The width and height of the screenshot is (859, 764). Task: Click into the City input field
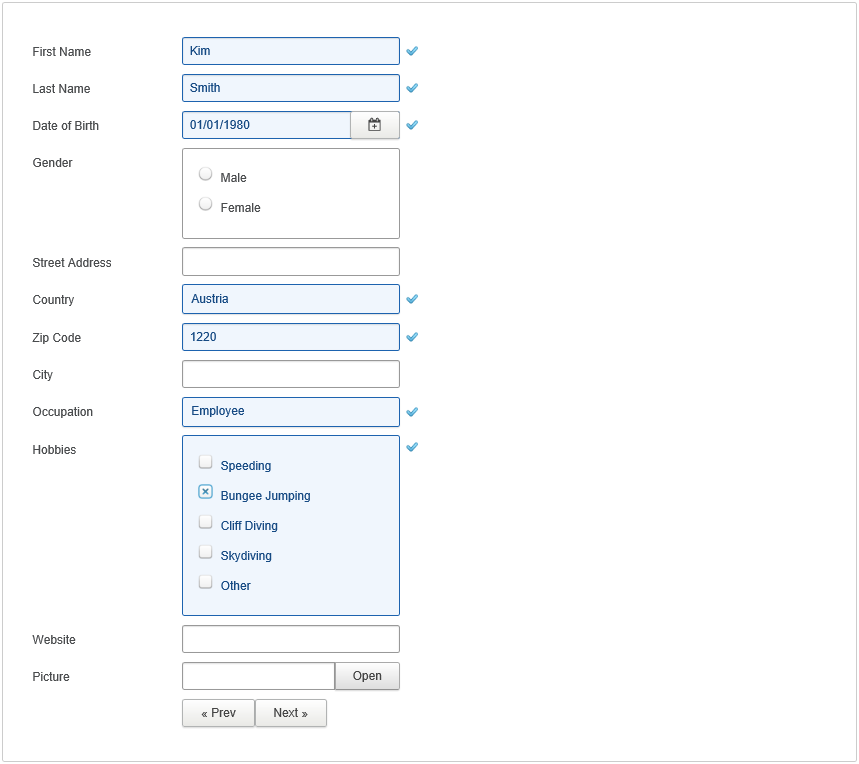290,374
